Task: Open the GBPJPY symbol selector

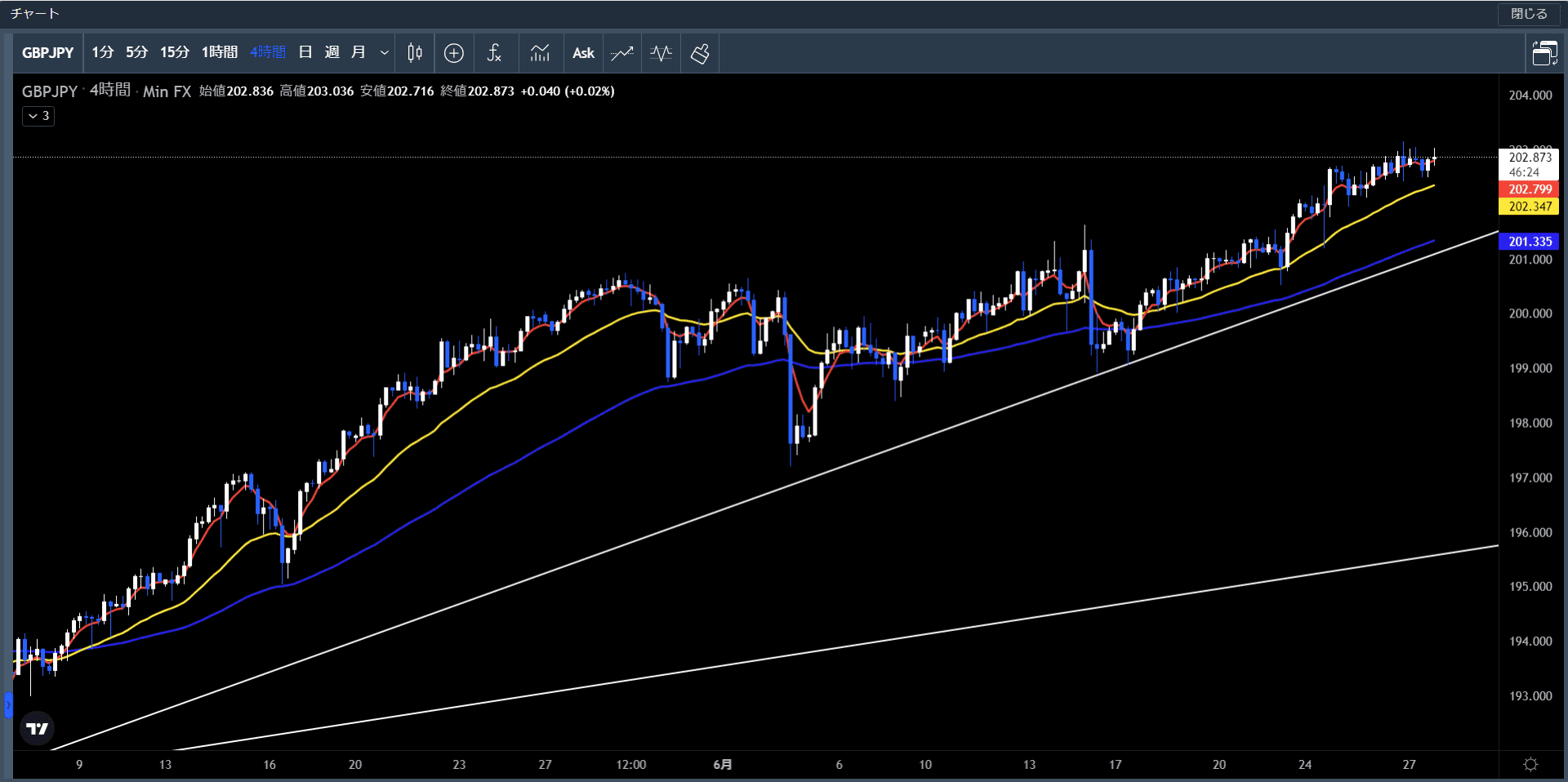Action: click(x=48, y=53)
